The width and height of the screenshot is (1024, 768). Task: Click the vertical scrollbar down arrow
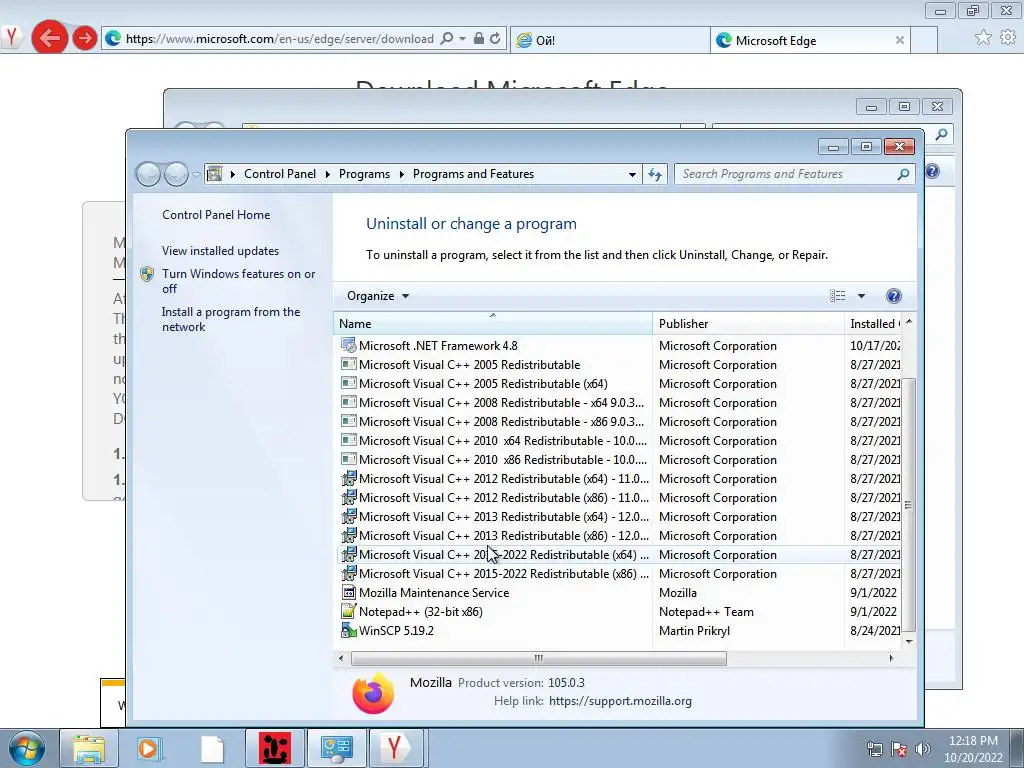(x=908, y=642)
